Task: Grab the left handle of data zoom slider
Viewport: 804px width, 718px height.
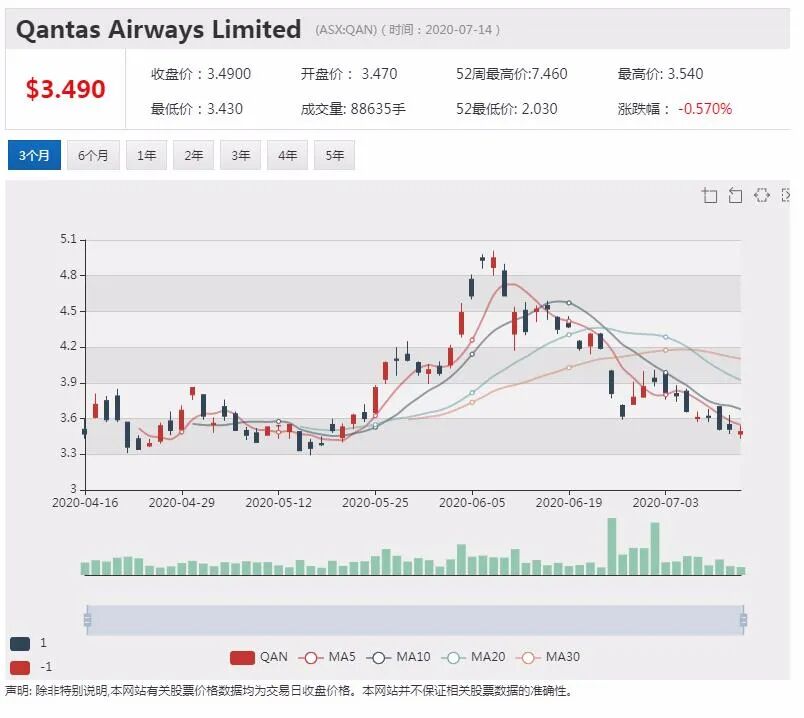Action: pos(87,620)
